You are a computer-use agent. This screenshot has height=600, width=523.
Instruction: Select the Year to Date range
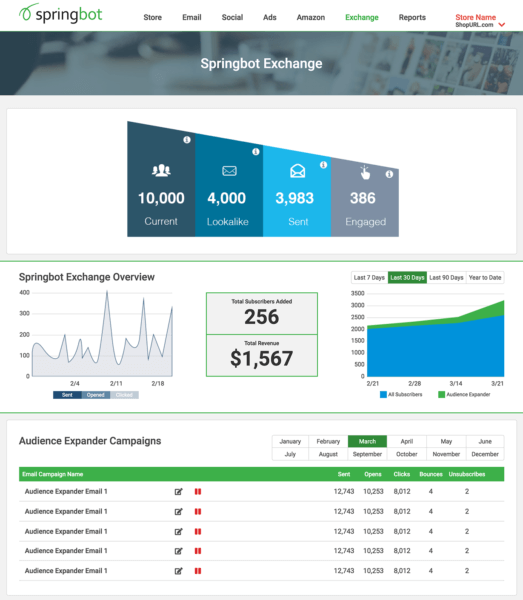tap(485, 277)
